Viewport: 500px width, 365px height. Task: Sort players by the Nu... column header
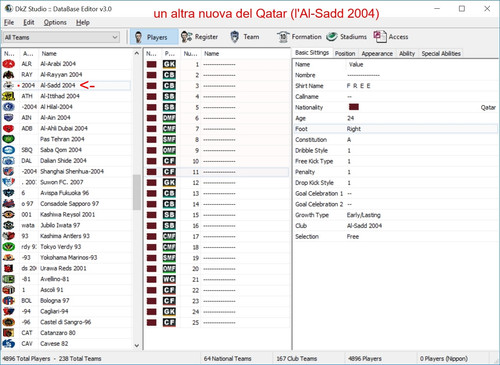191,53
